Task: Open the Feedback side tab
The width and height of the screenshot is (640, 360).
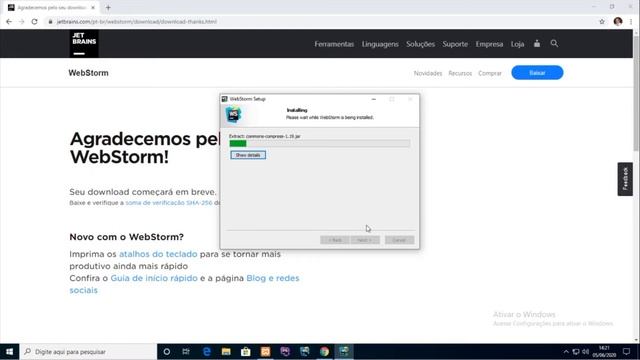Action: click(625, 179)
